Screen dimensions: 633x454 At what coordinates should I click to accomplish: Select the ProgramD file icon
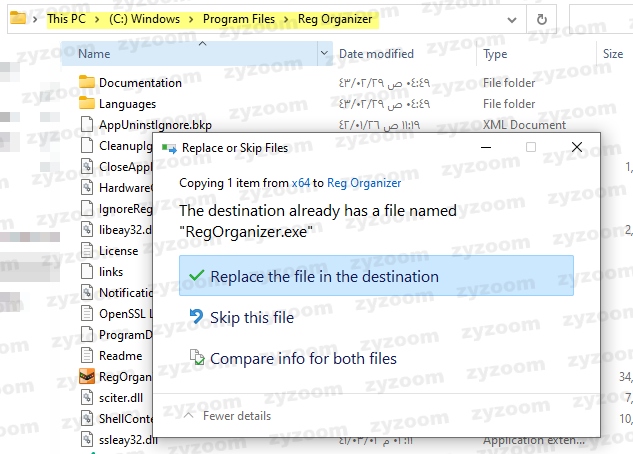tap(87, 334)
